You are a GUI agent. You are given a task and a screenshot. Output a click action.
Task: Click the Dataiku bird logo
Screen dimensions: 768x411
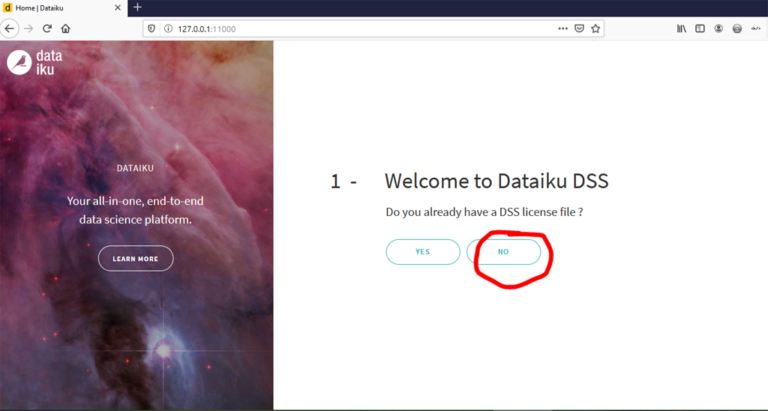pos(20,63)
